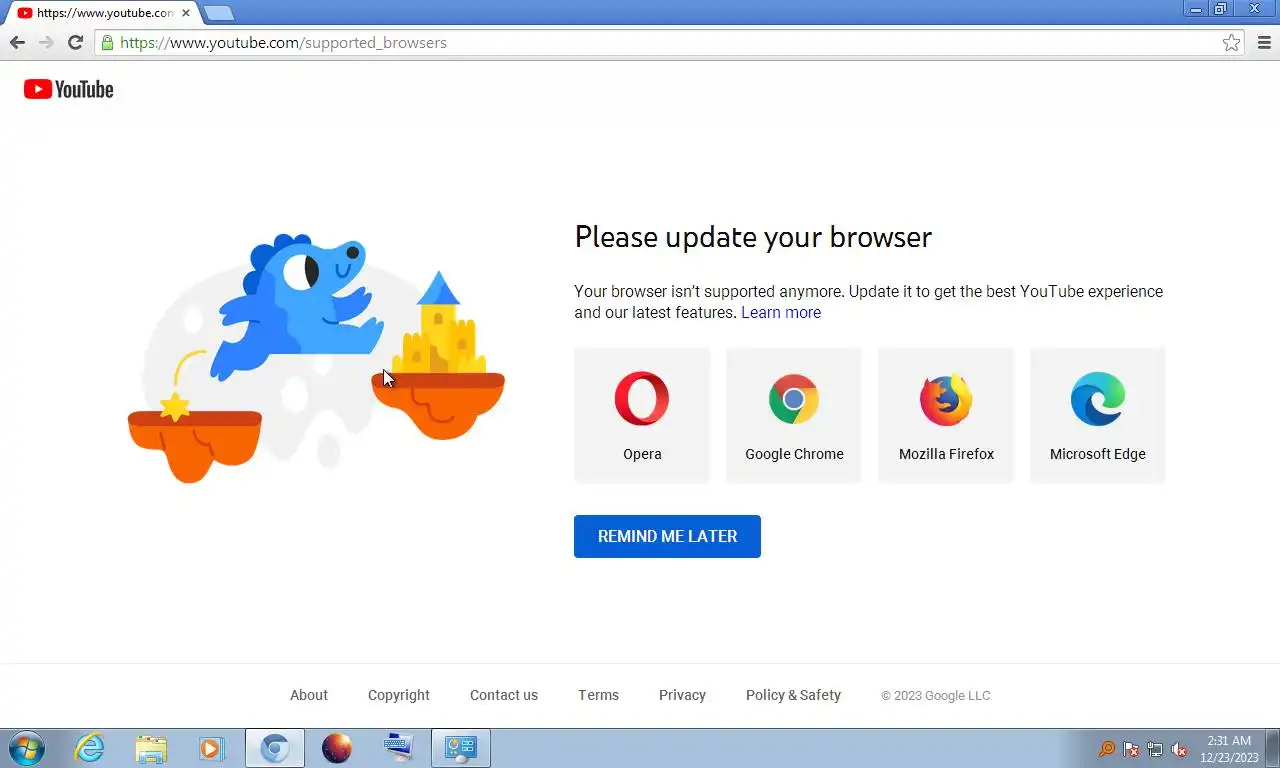This screenshot has height=768, width=1280.
Task: Open the Learn more link
Action: pyautogui.click(x=781, y=312)
